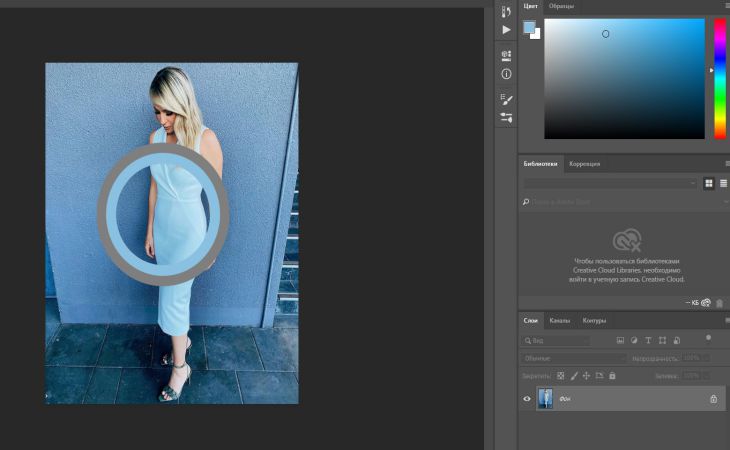Image resolution: width=730 pixels, height=450 pixels.
Task: Toggle lock position icon
Action: [587, 376]
